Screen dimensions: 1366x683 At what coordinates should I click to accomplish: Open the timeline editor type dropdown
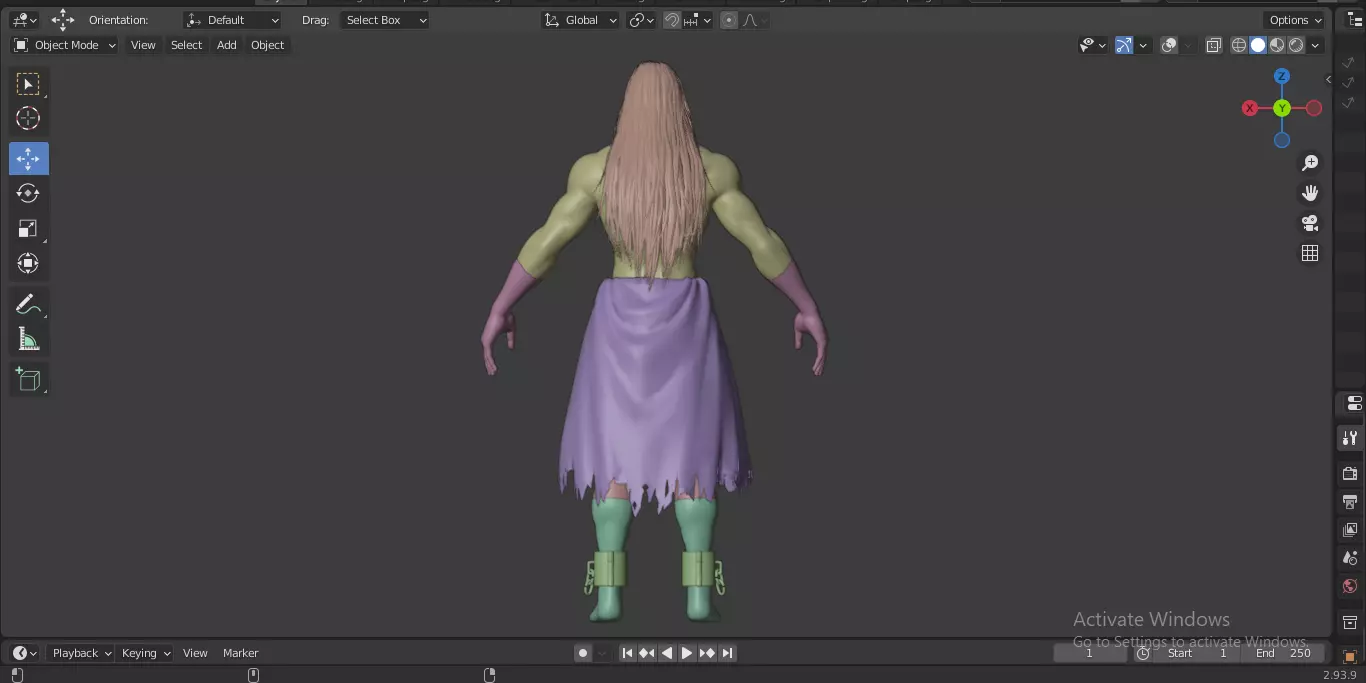[25, 653]
